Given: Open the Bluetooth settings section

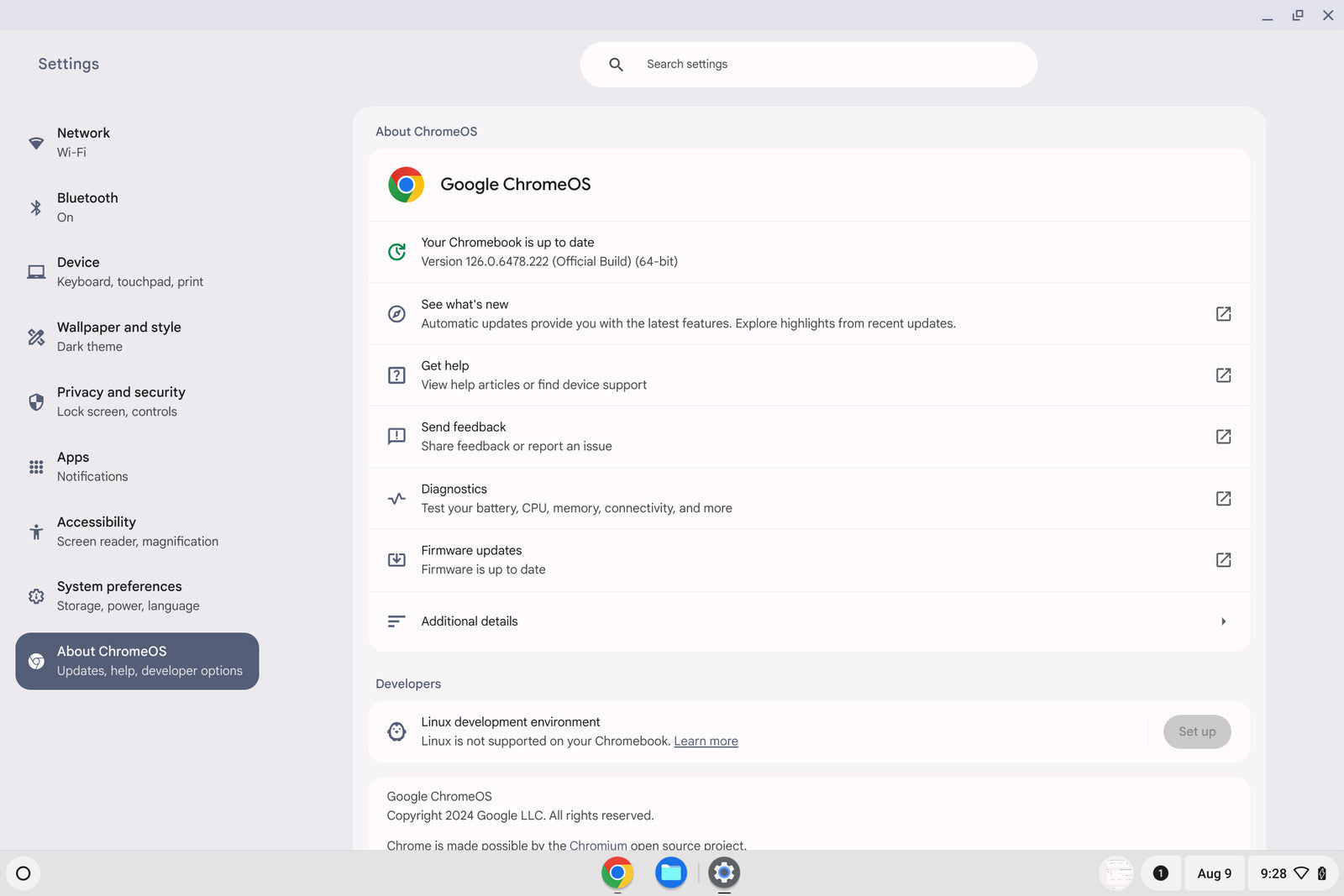Looking at the screenshot, I should tap(87, 207).
